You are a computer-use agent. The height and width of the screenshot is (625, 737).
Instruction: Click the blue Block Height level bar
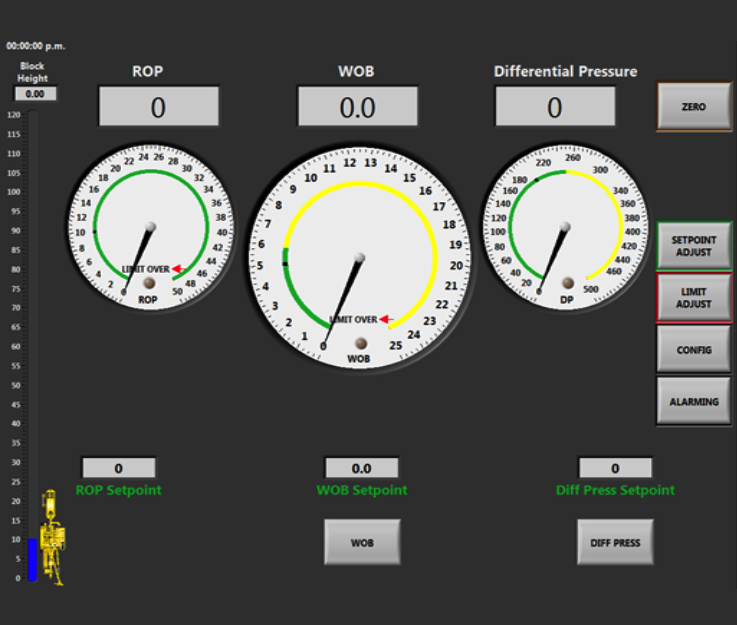(32, 560)
